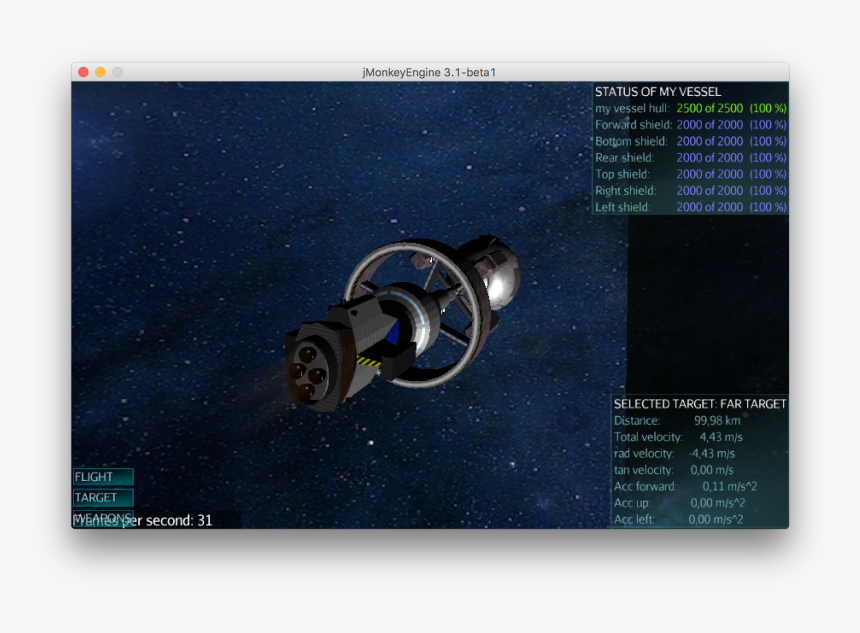The width and height of the screenshot is (860, 633).
Task: Click the 'my vessel hull: 2500 of 2500' row
Action: tap(691, 108)
